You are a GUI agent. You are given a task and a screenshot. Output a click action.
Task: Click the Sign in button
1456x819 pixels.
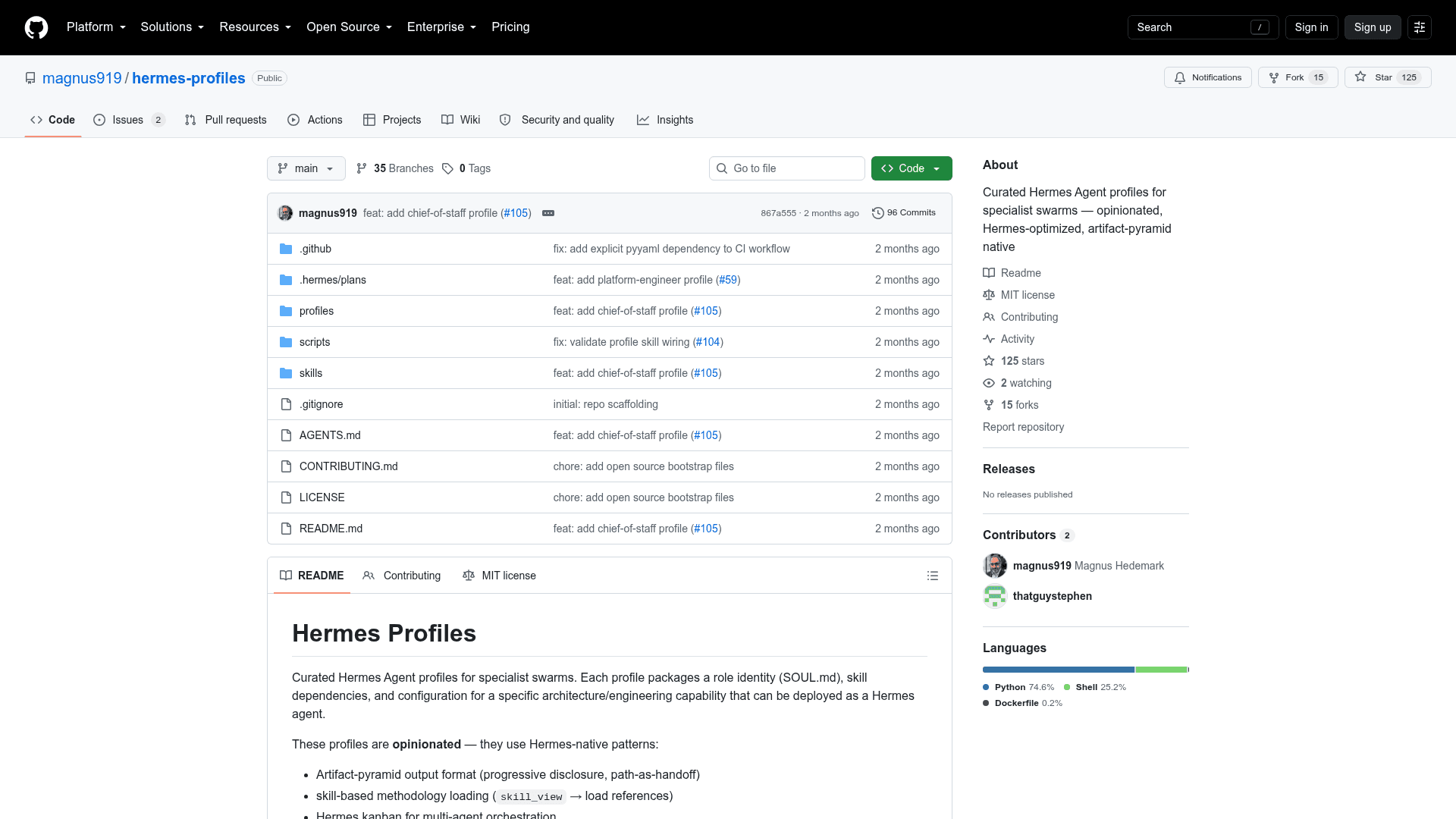tap(1311, 27)
